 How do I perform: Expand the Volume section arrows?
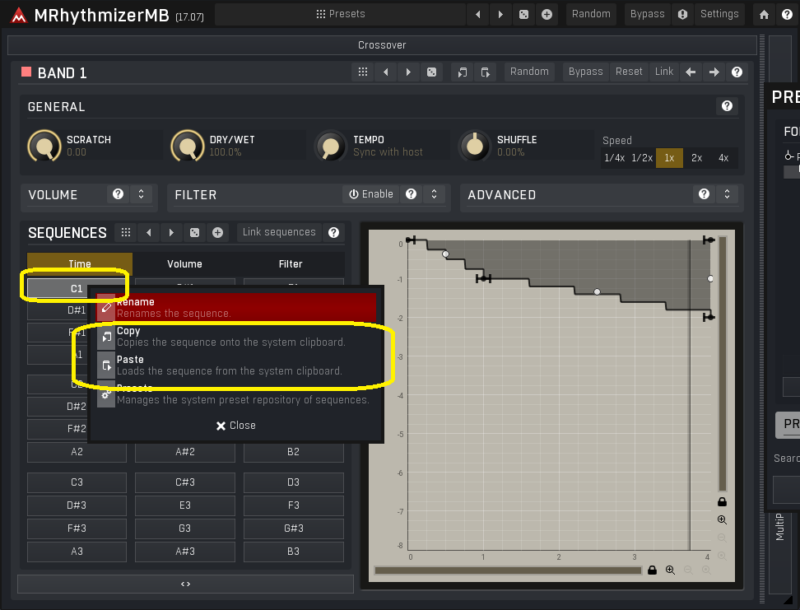click(141, 194)
